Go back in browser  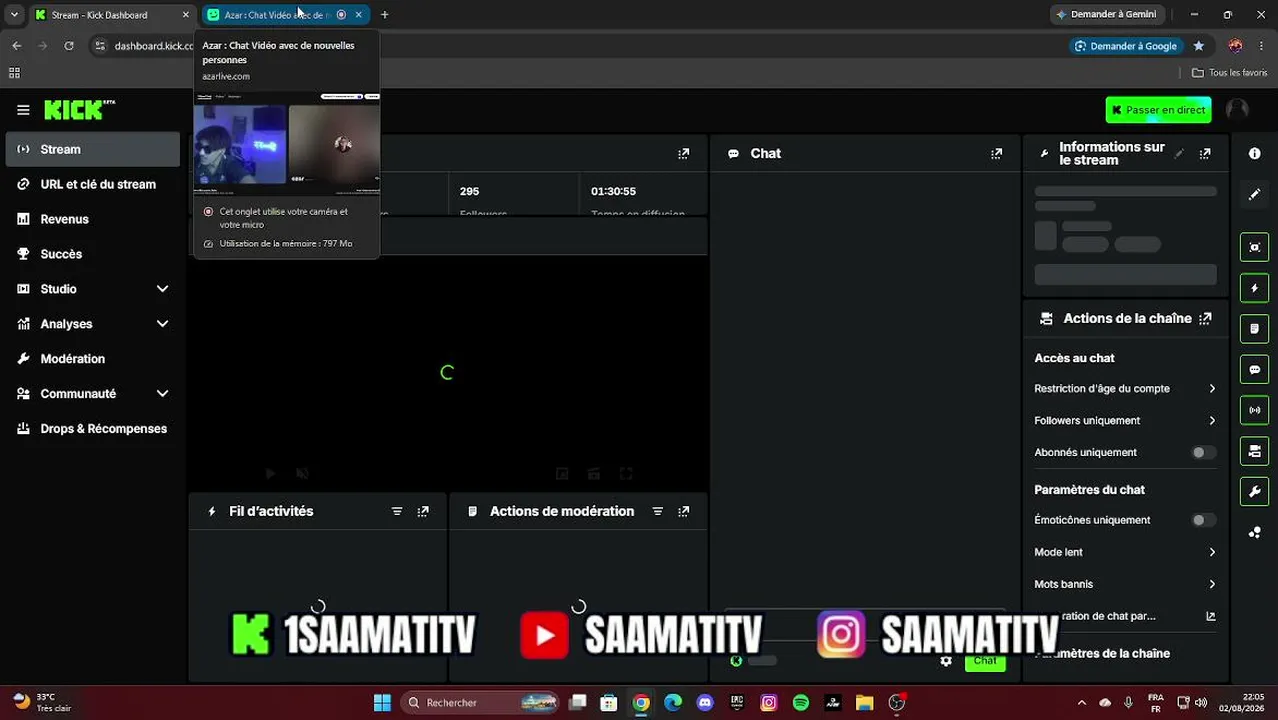17,46
